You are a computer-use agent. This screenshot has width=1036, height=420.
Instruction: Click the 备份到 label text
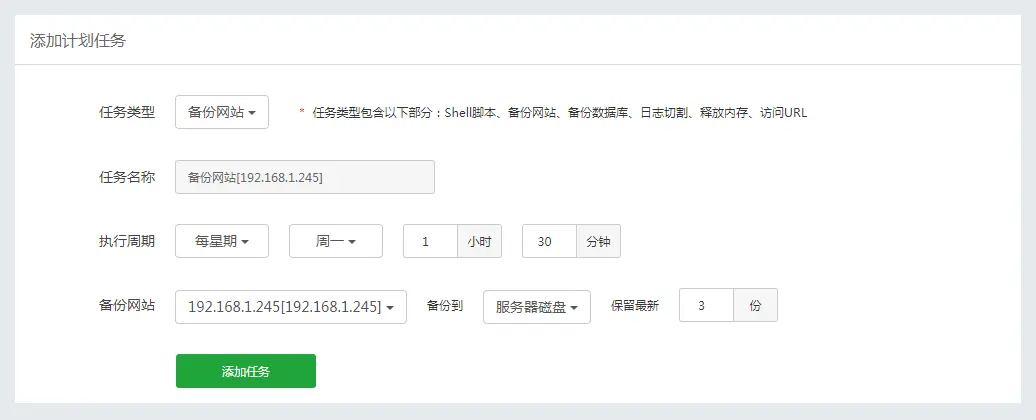444,306
